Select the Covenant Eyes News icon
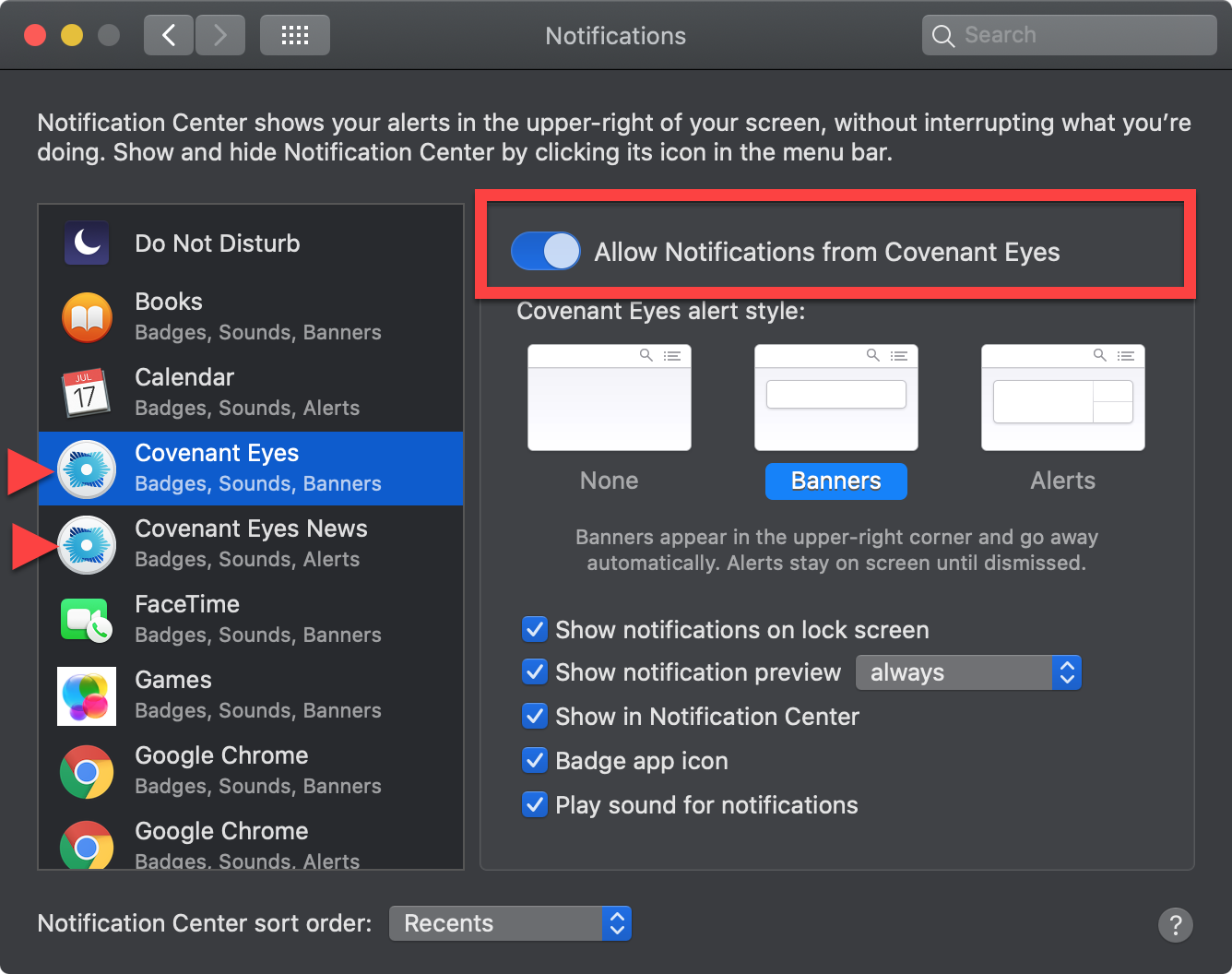1232x974 pixels. coord(87,545)
